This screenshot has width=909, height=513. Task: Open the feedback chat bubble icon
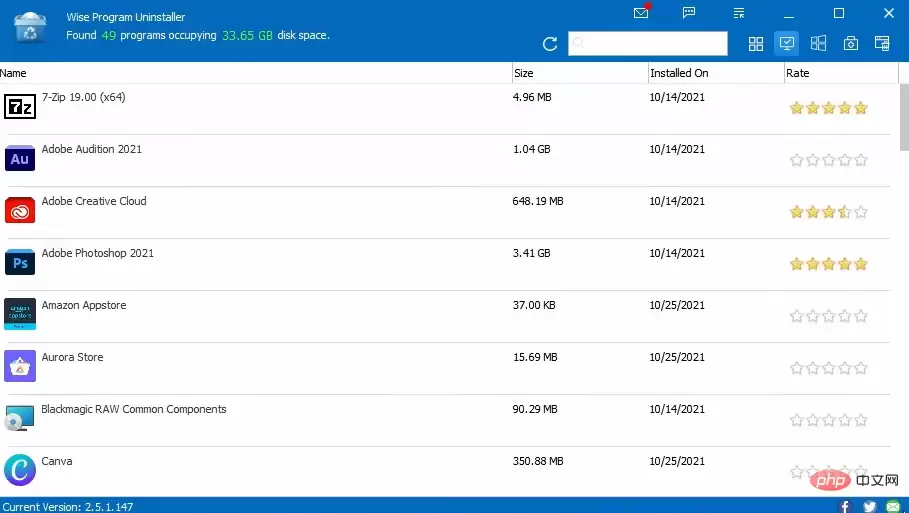point(689,13)
